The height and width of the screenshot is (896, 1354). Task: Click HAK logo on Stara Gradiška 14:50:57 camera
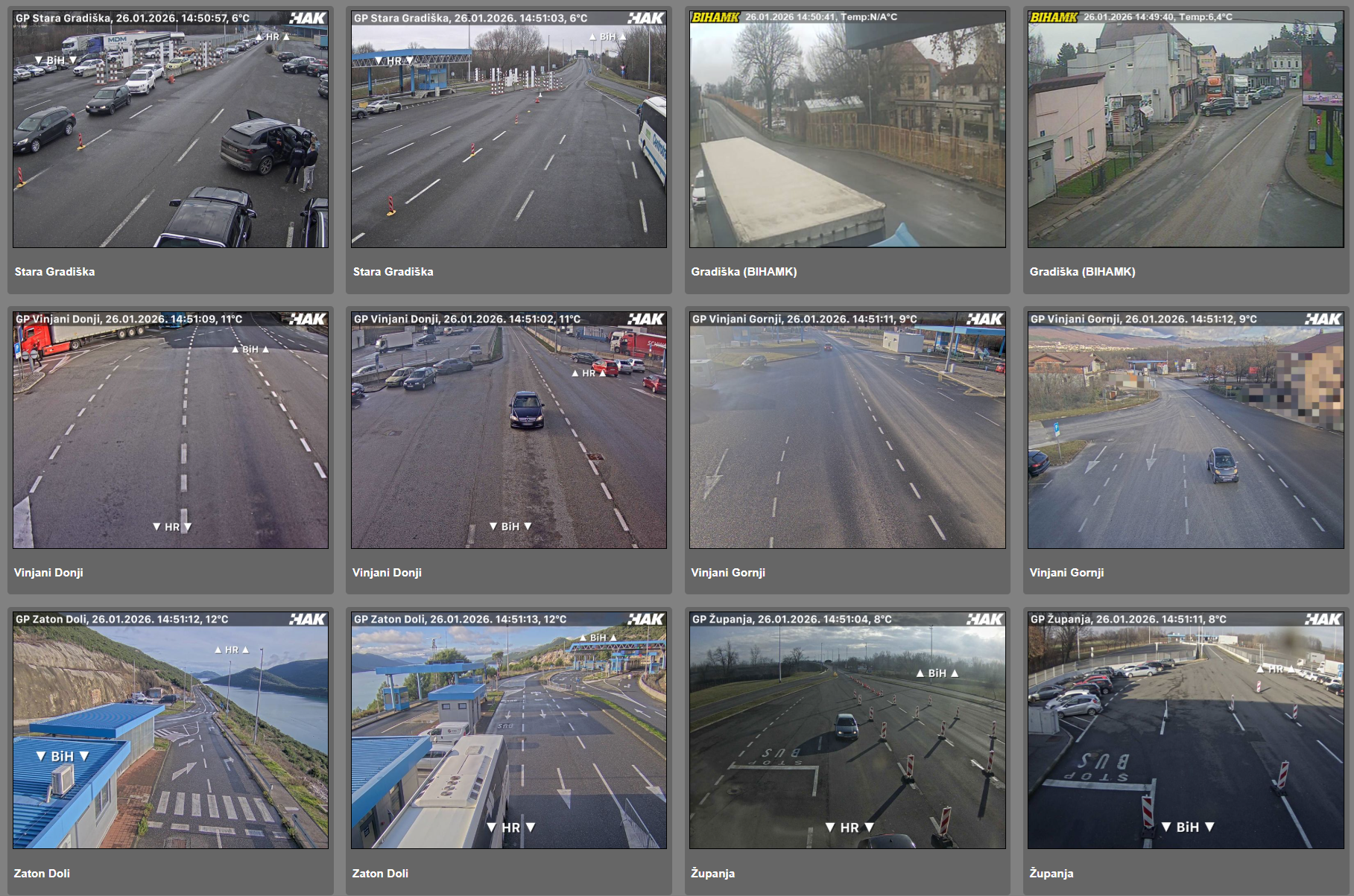click(x=307, y=18)
